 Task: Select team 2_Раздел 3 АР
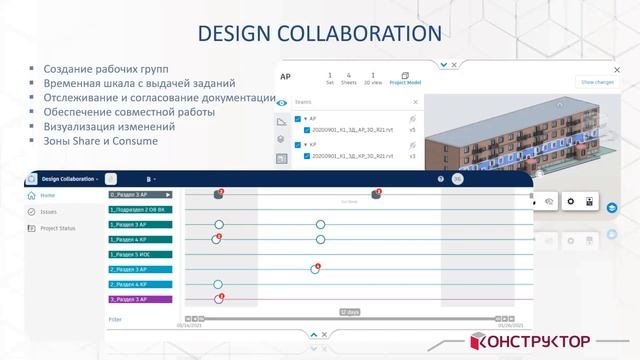pyautogui.click(x=140, y=270)
